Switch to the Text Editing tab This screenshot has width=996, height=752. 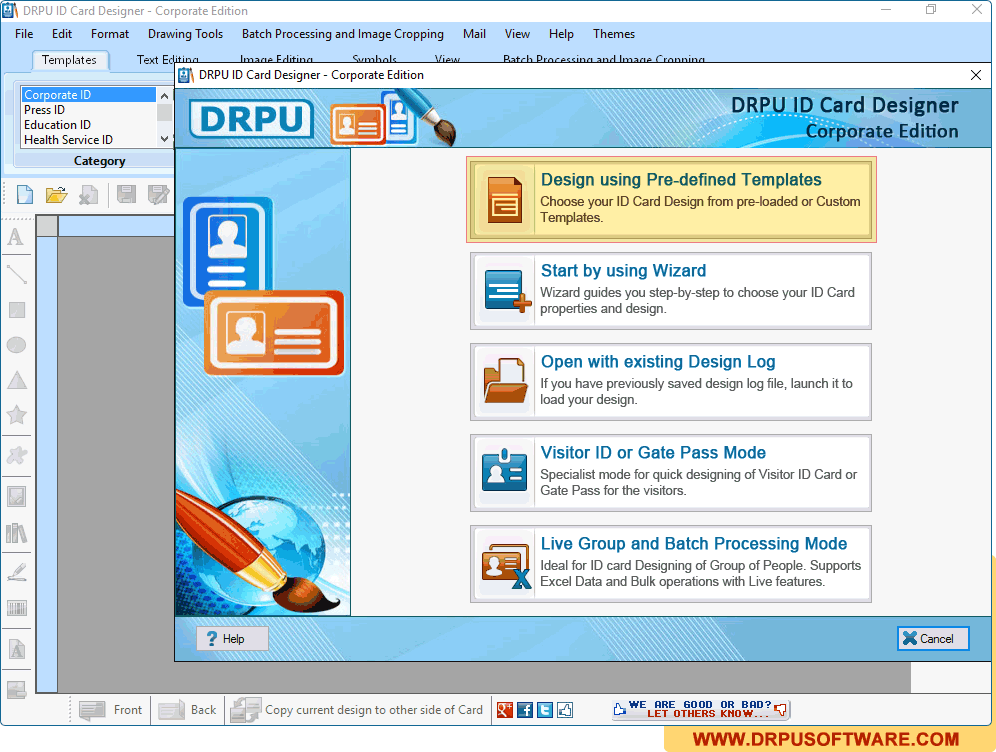pyautogui.click(x=167, y=60)
